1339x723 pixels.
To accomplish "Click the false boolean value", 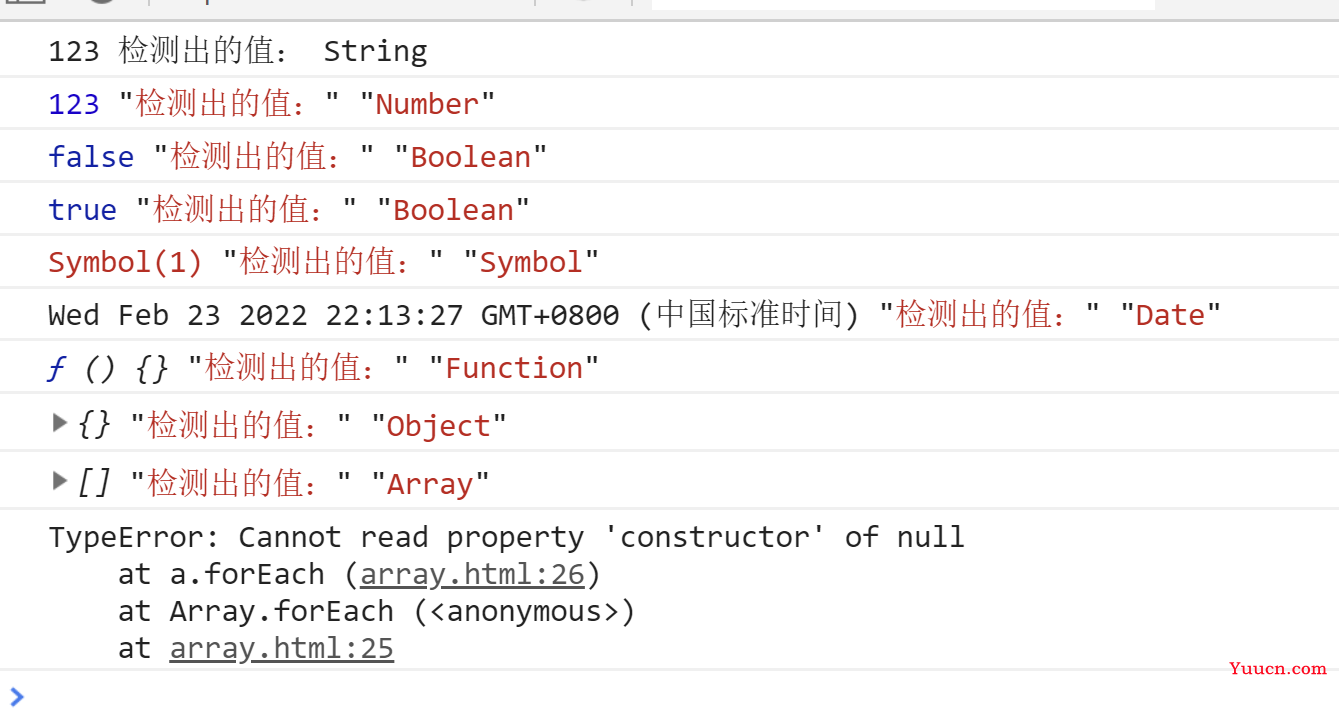I will point(91,157).
